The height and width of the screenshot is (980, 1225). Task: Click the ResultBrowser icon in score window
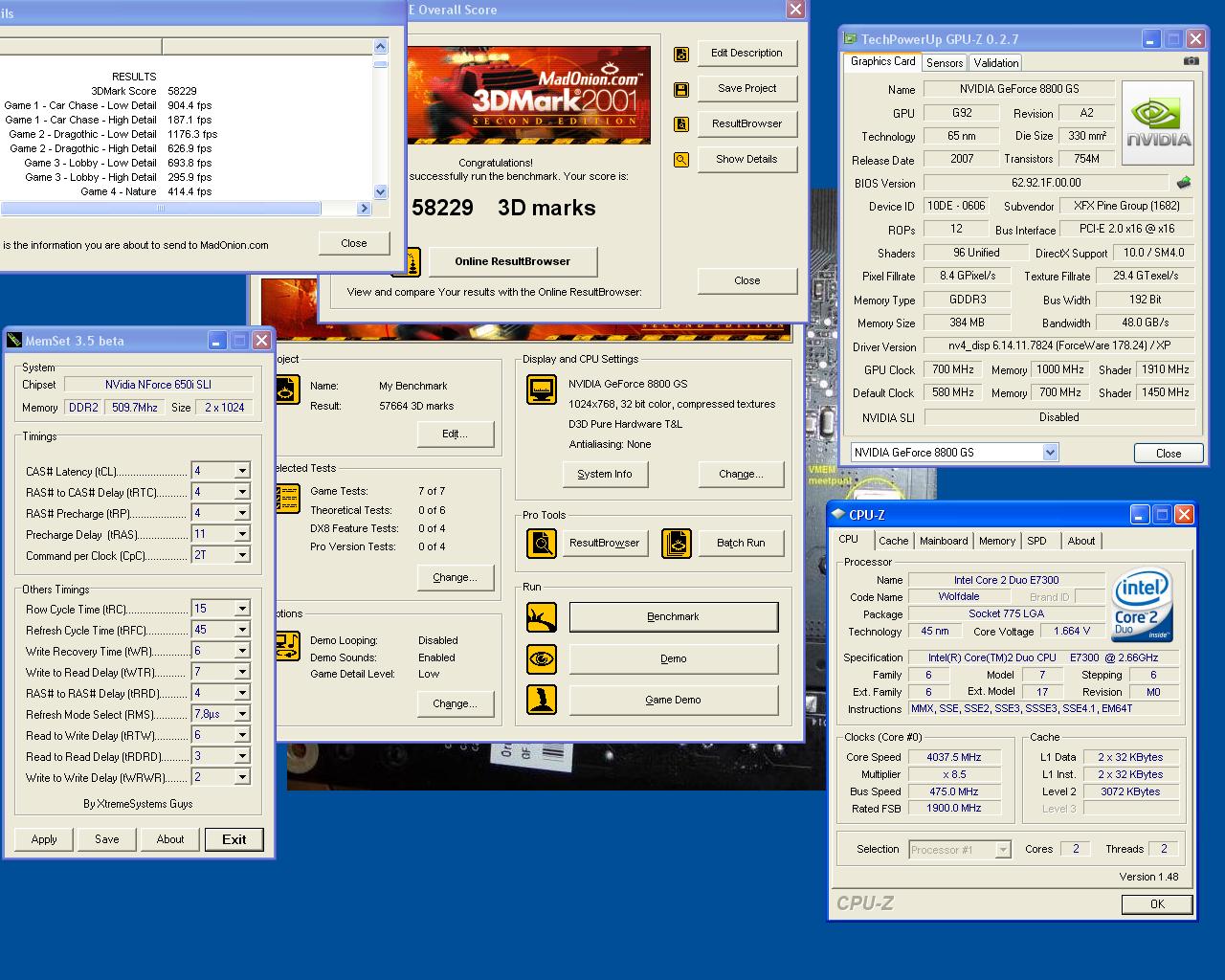point(681,124)
